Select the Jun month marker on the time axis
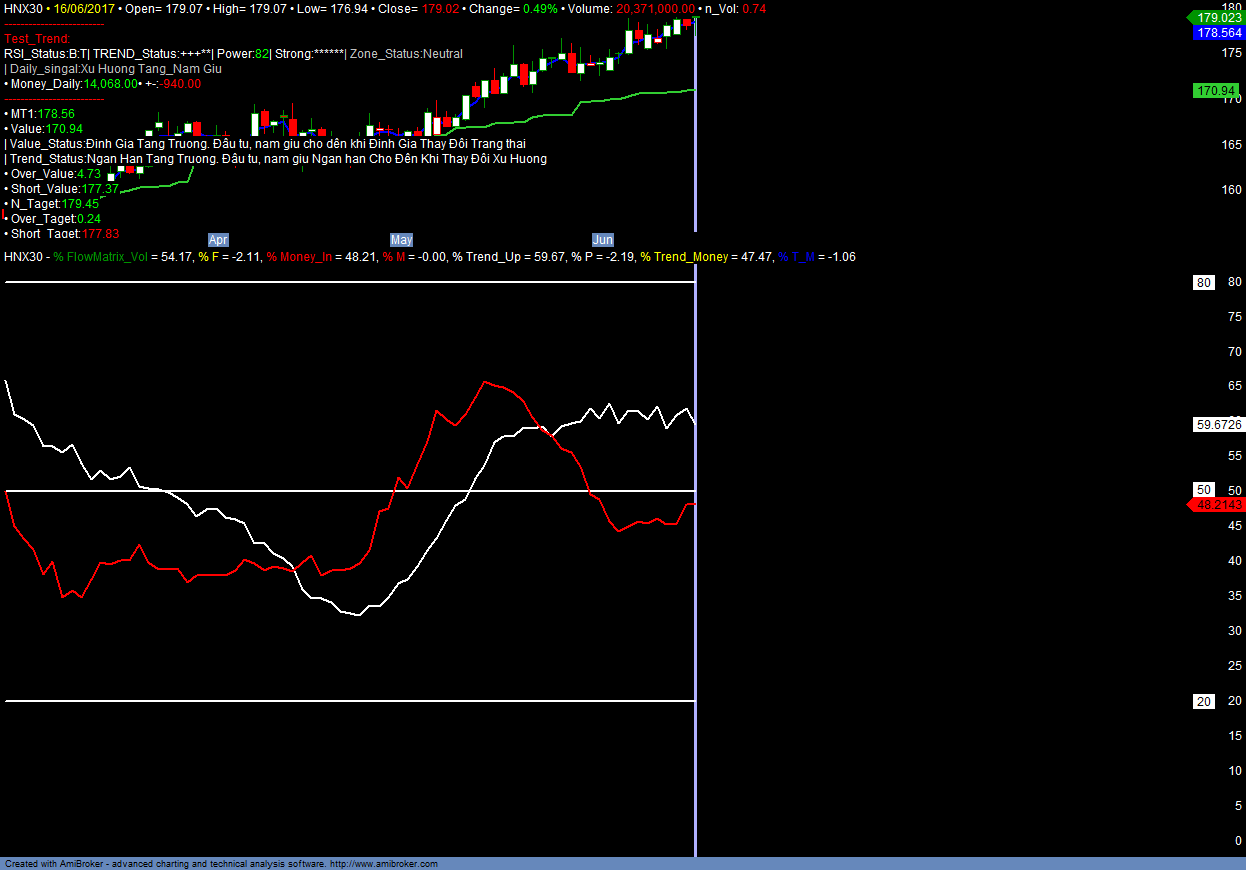1246x870 pixels. (603, 240)
